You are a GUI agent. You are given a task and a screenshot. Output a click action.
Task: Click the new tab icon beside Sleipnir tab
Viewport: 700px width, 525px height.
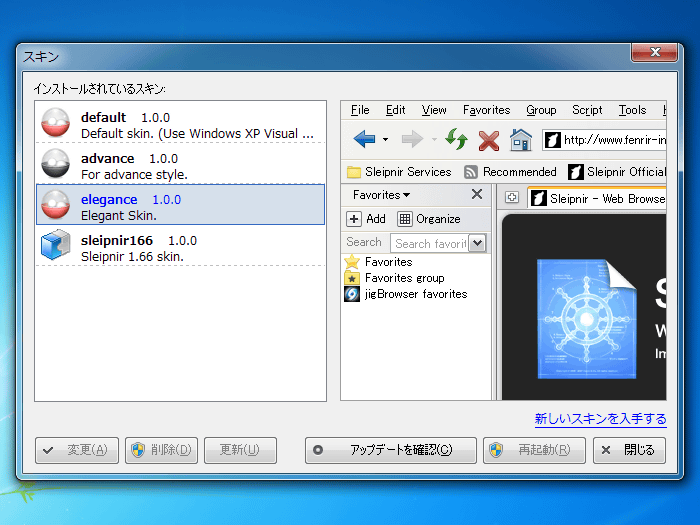(x=512, y=197)
